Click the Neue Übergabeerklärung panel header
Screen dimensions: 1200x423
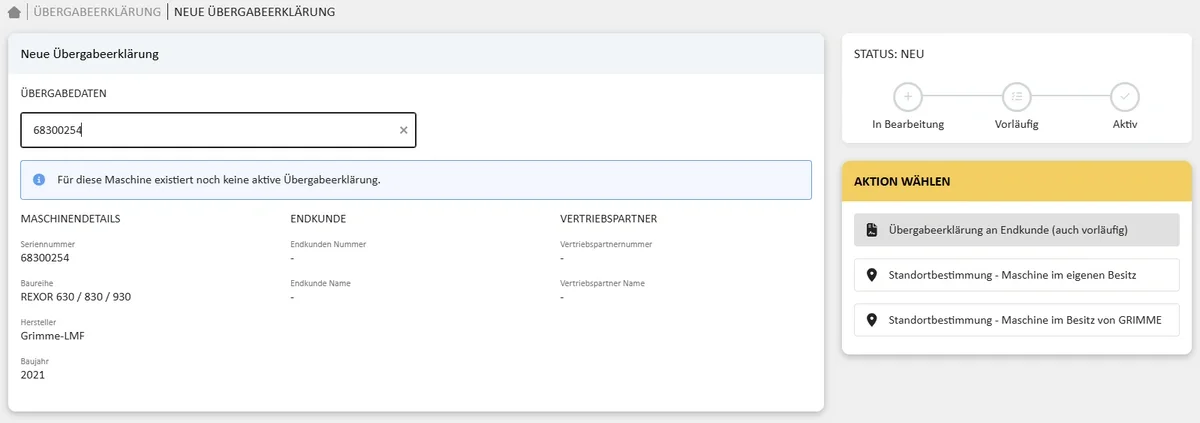pos(416,54)
